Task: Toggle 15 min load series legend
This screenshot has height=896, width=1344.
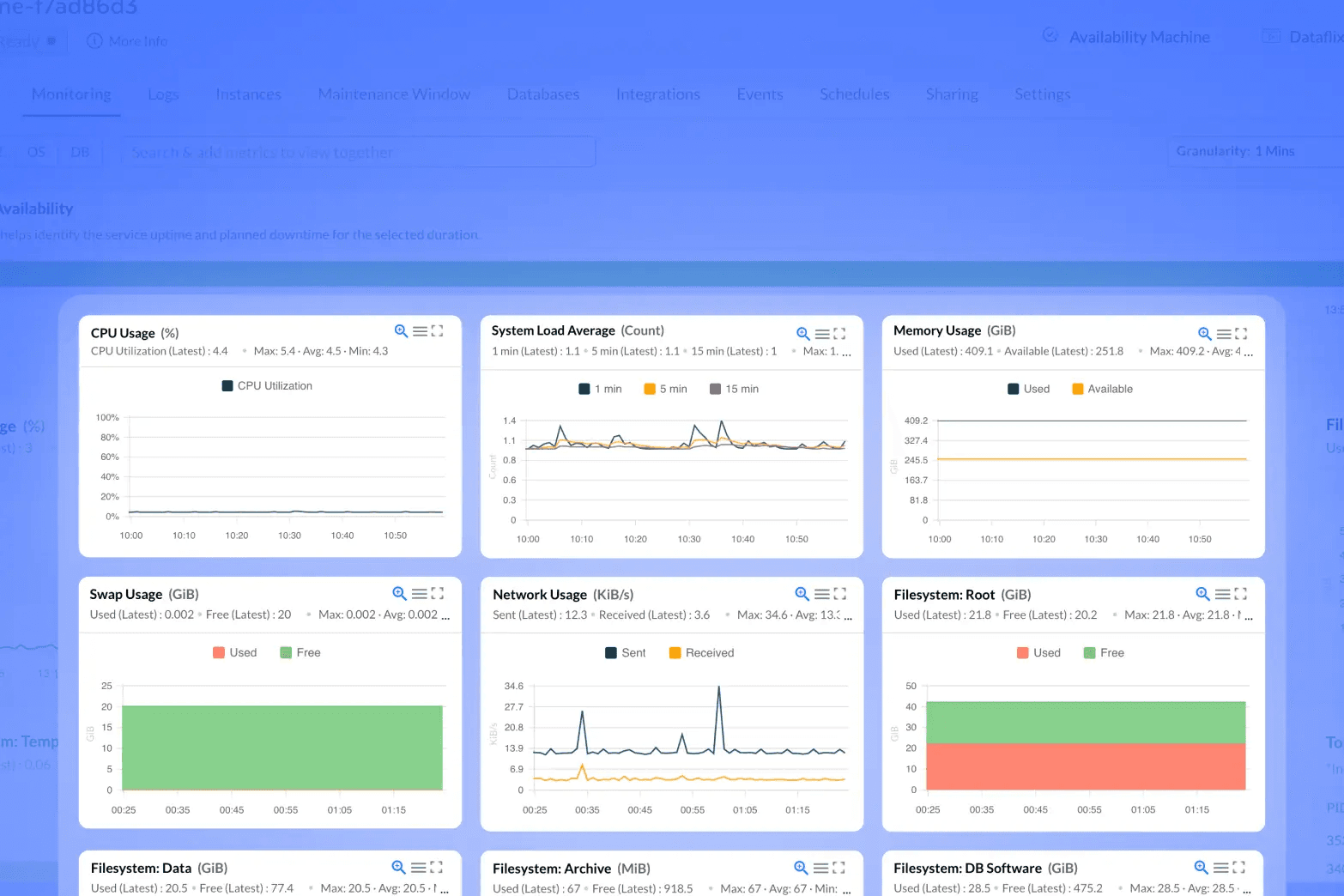Action: tap(735, 389)
